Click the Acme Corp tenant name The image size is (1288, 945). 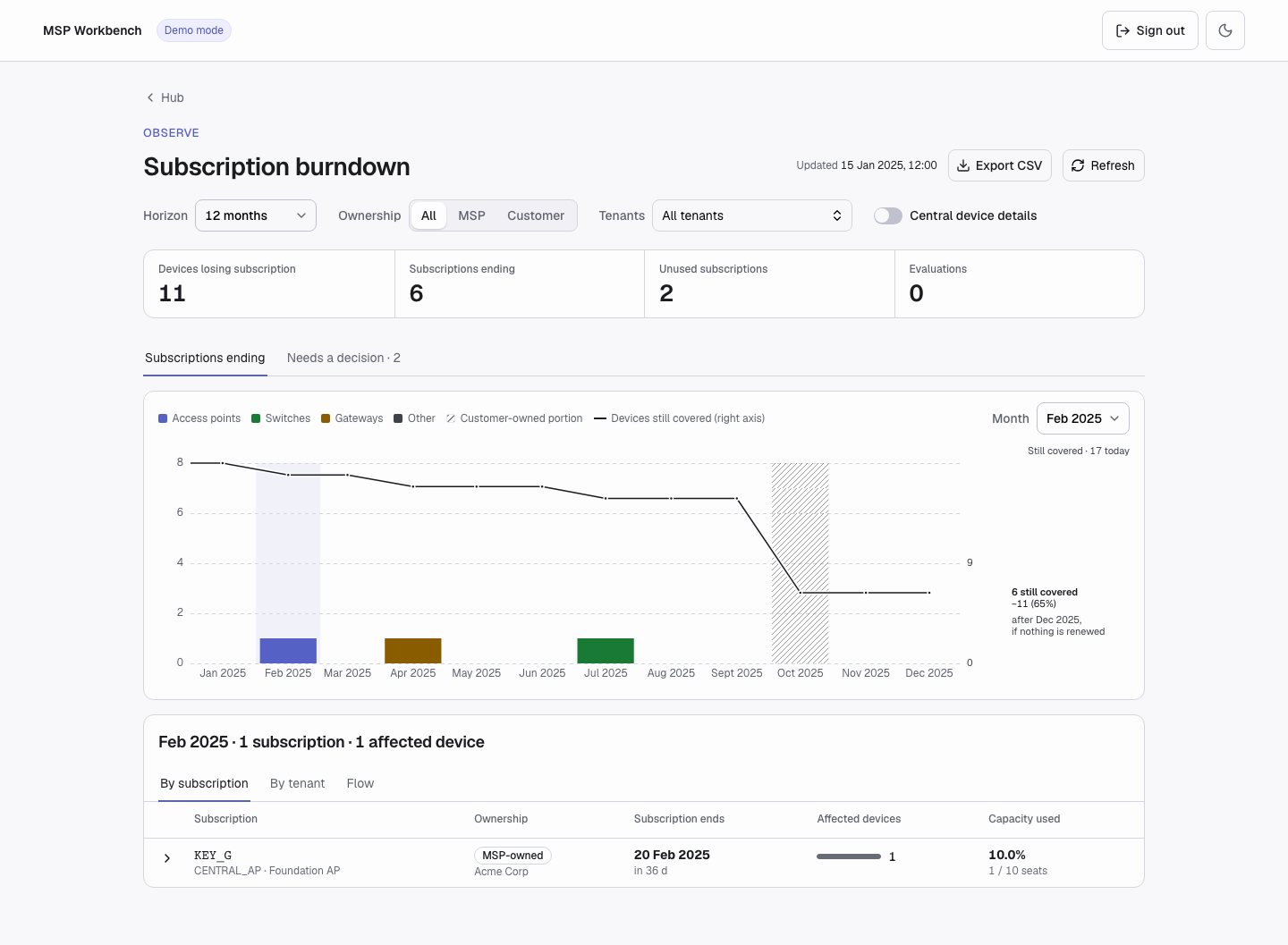(x=502, y=872)
